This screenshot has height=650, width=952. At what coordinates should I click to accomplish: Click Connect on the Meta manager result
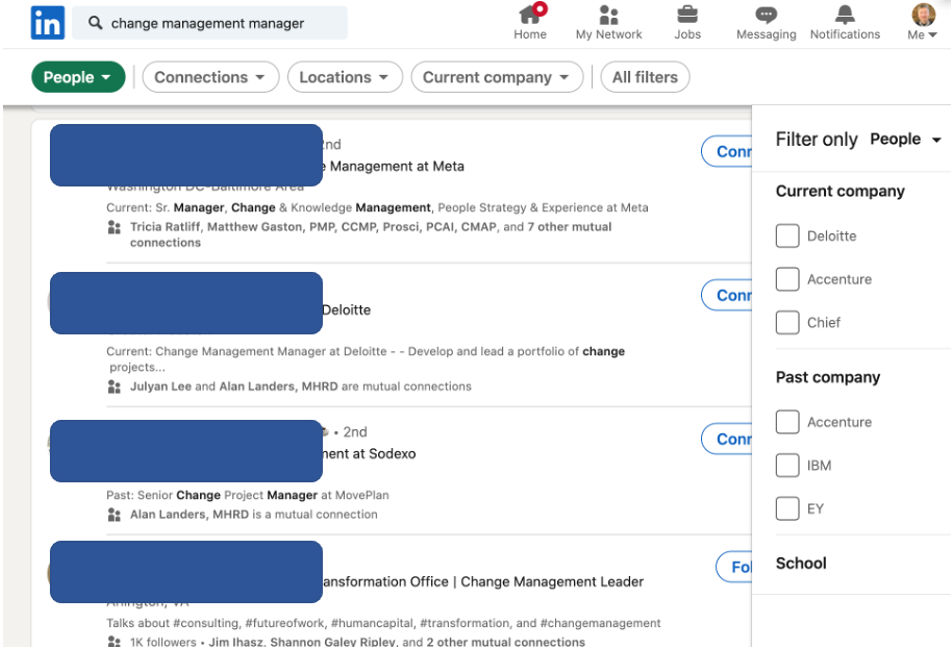(x=730, y=152)
